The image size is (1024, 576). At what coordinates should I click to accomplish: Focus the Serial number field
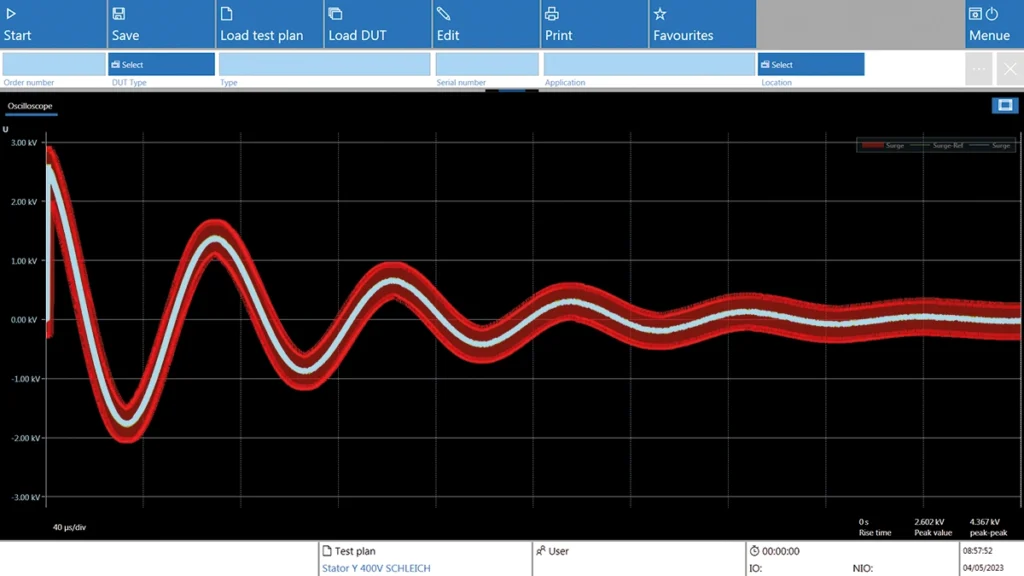pos(487,64)
